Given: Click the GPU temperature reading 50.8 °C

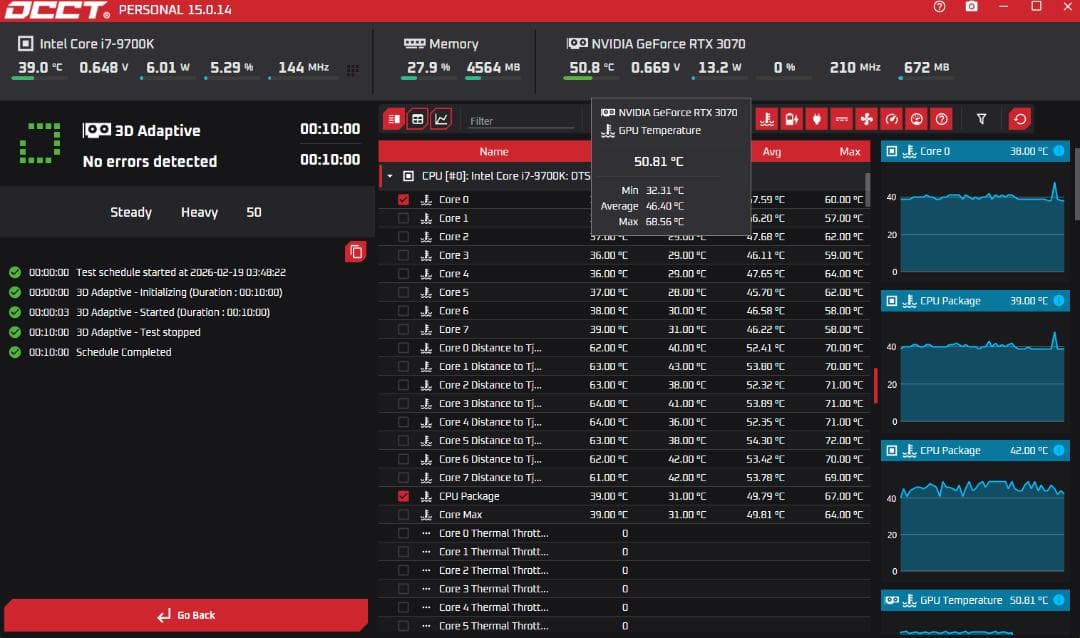Looking at the screenshot, I should pos(591,68).
